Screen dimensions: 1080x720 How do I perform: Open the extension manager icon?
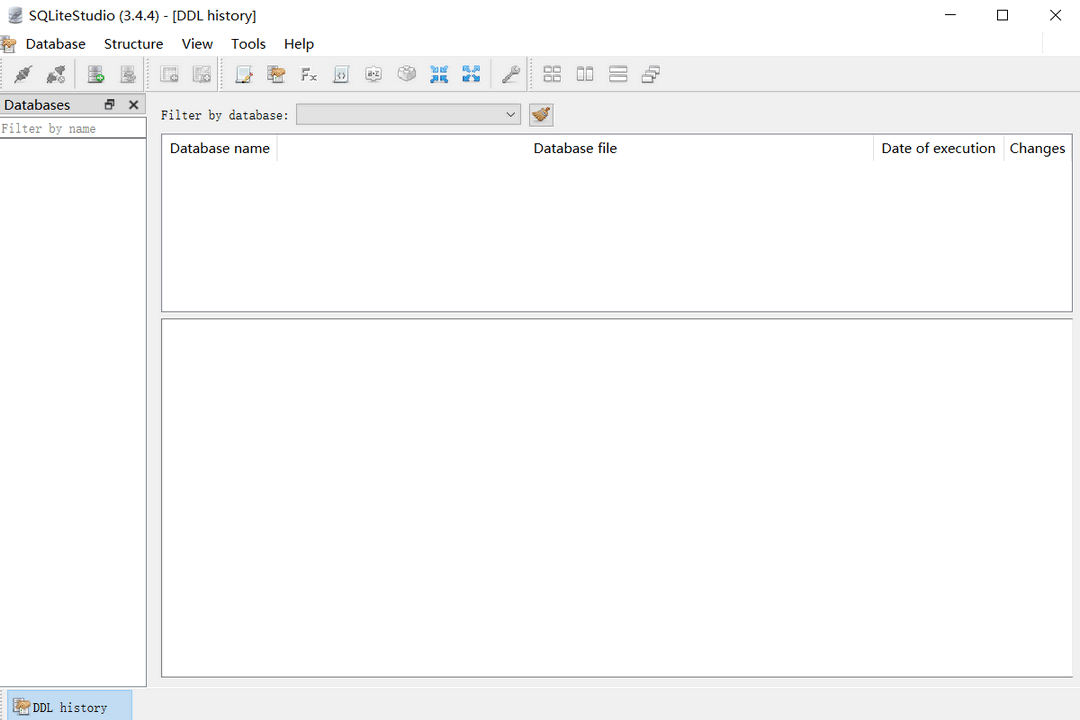tap(406, 74)
